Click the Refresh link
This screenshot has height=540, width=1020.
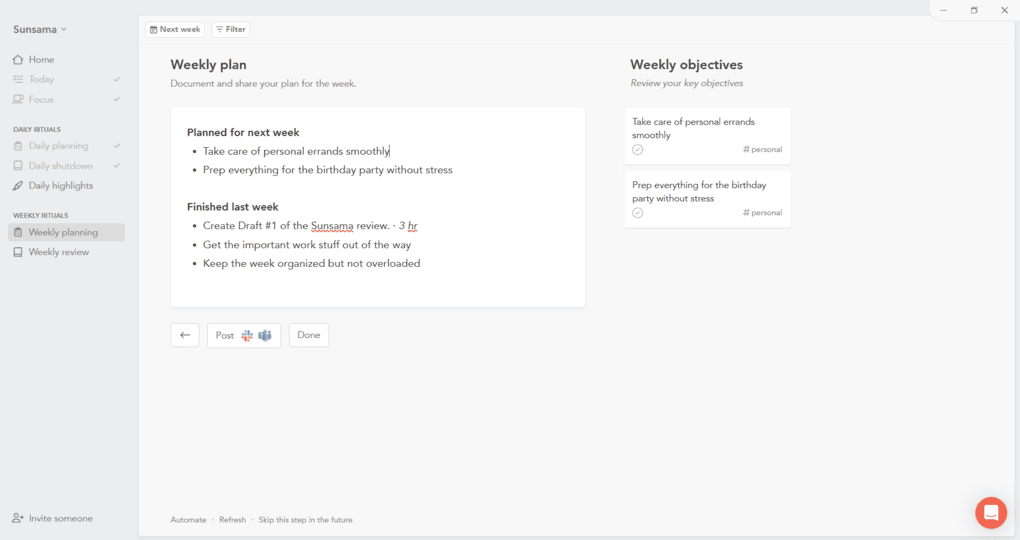232,520
